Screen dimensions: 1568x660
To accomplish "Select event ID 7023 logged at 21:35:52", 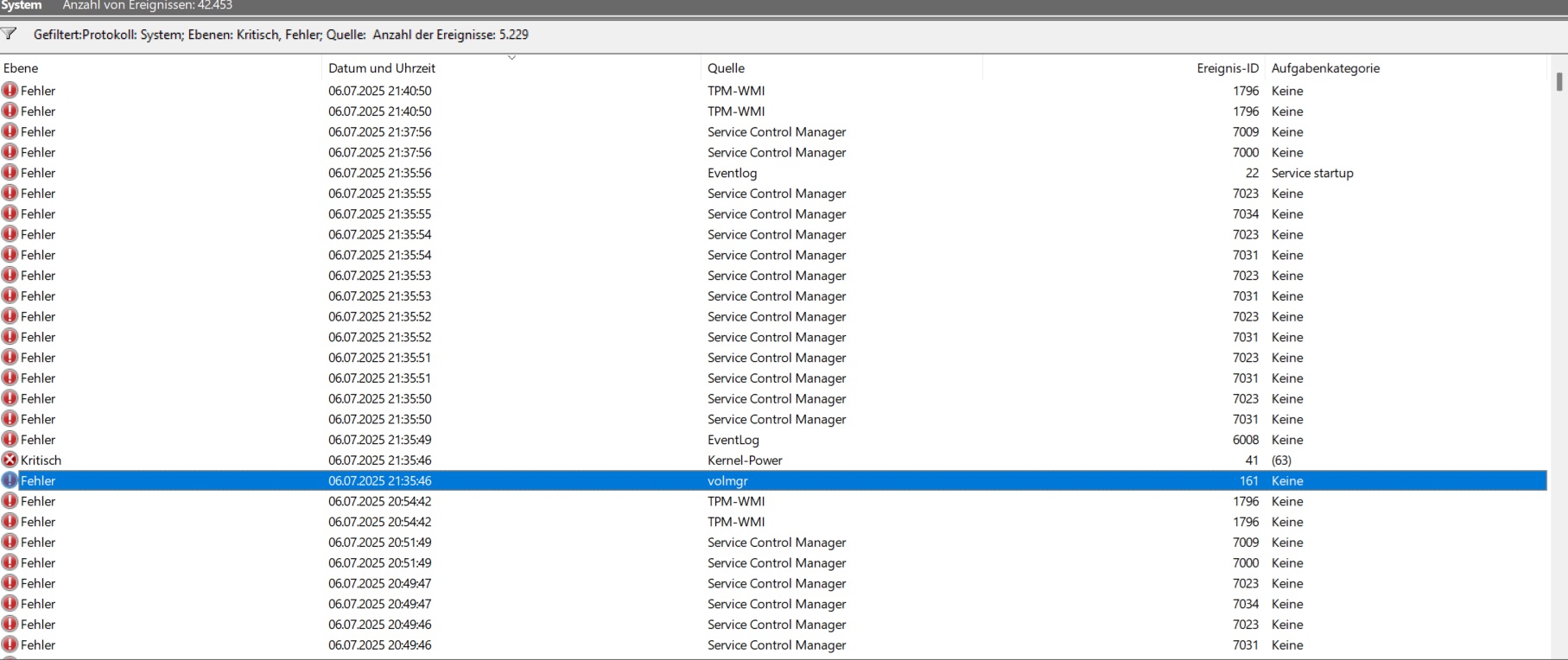I will (x=1246, y=316).
